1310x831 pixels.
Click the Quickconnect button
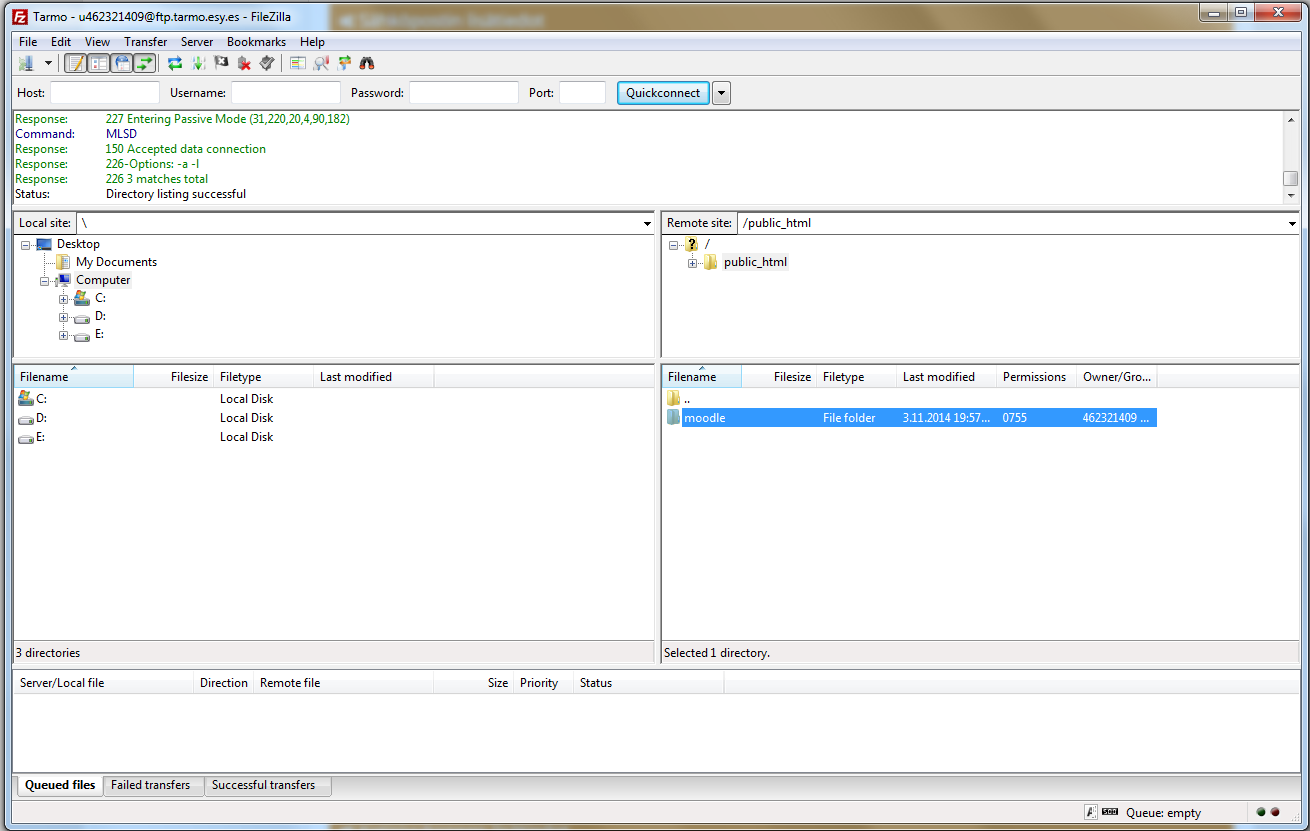tap(663, 93)
